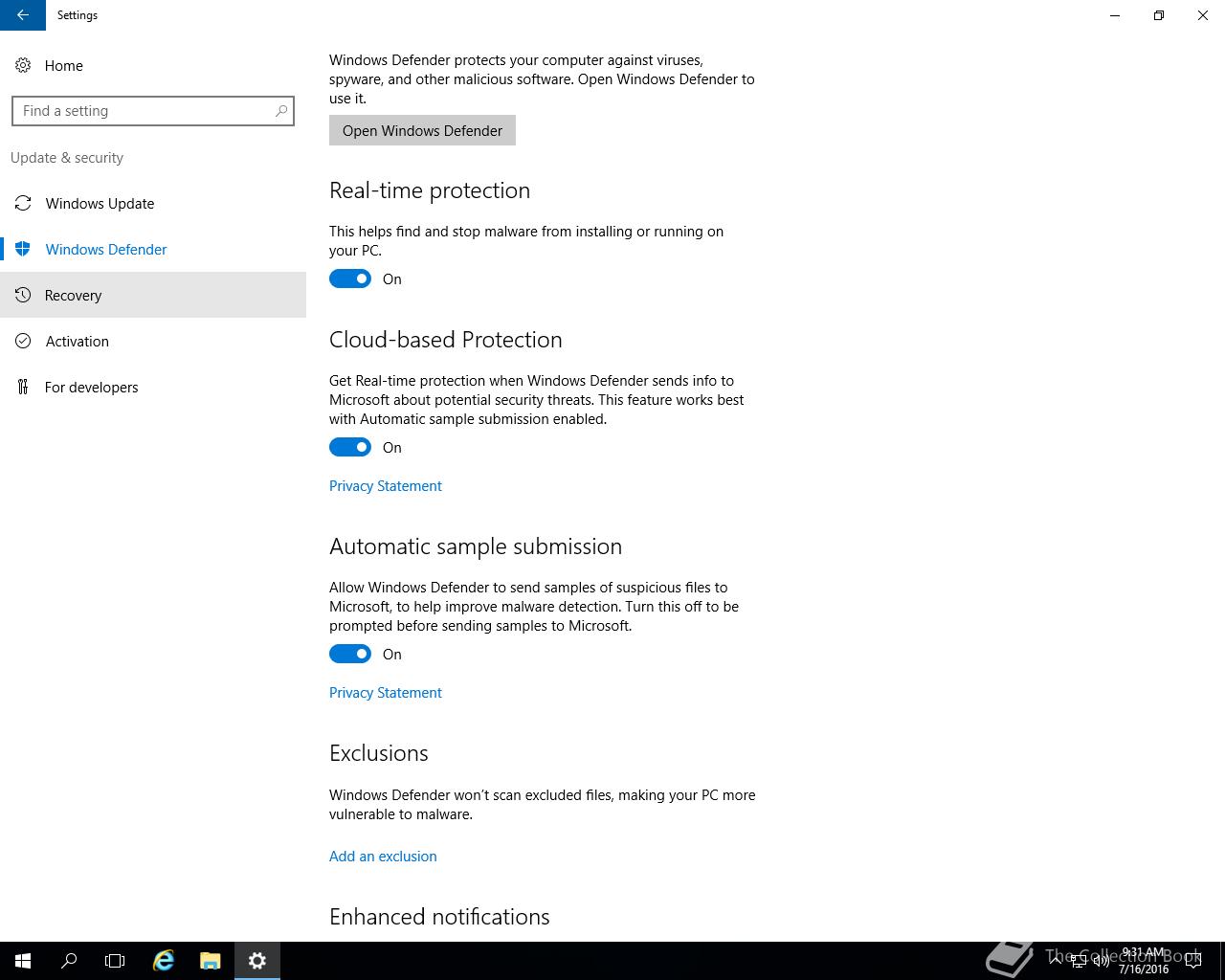Open Privacy Statement under Automatic sample submission
The image size is (1225, 980).
[386, 692]
